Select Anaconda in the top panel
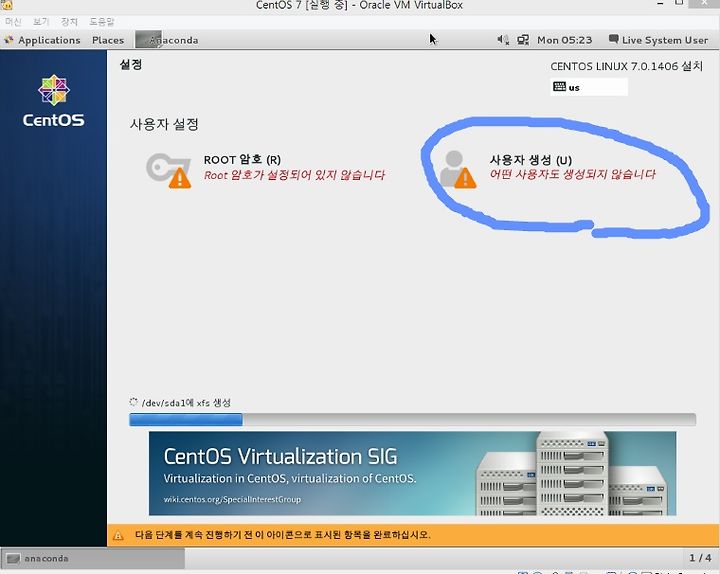Image resolution: width=720 pixels, height=574 pixels. click(167, 40)
